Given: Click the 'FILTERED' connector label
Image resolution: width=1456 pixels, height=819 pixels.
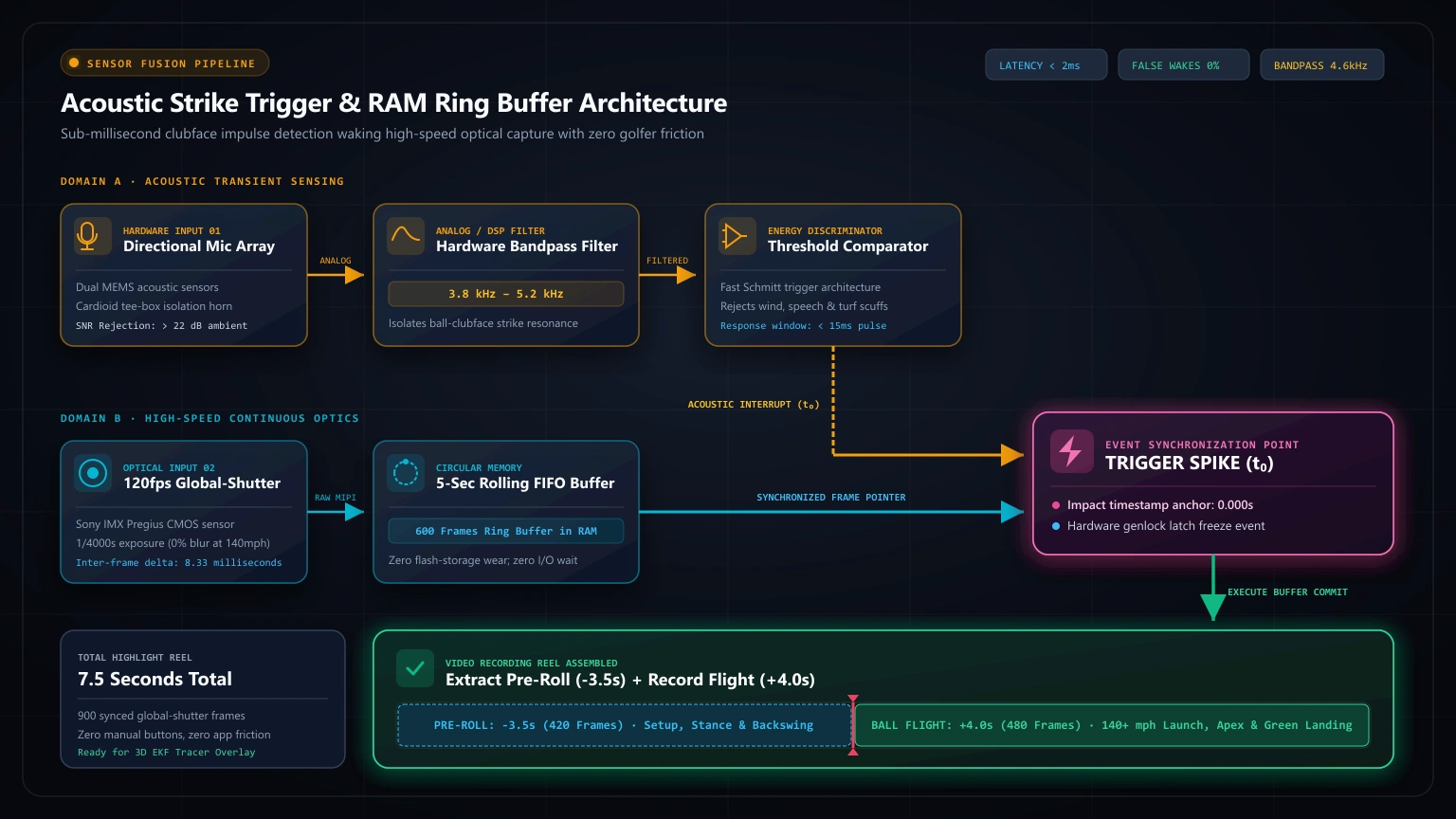Looking at the screenshot, I should click(x=667, y=261).
